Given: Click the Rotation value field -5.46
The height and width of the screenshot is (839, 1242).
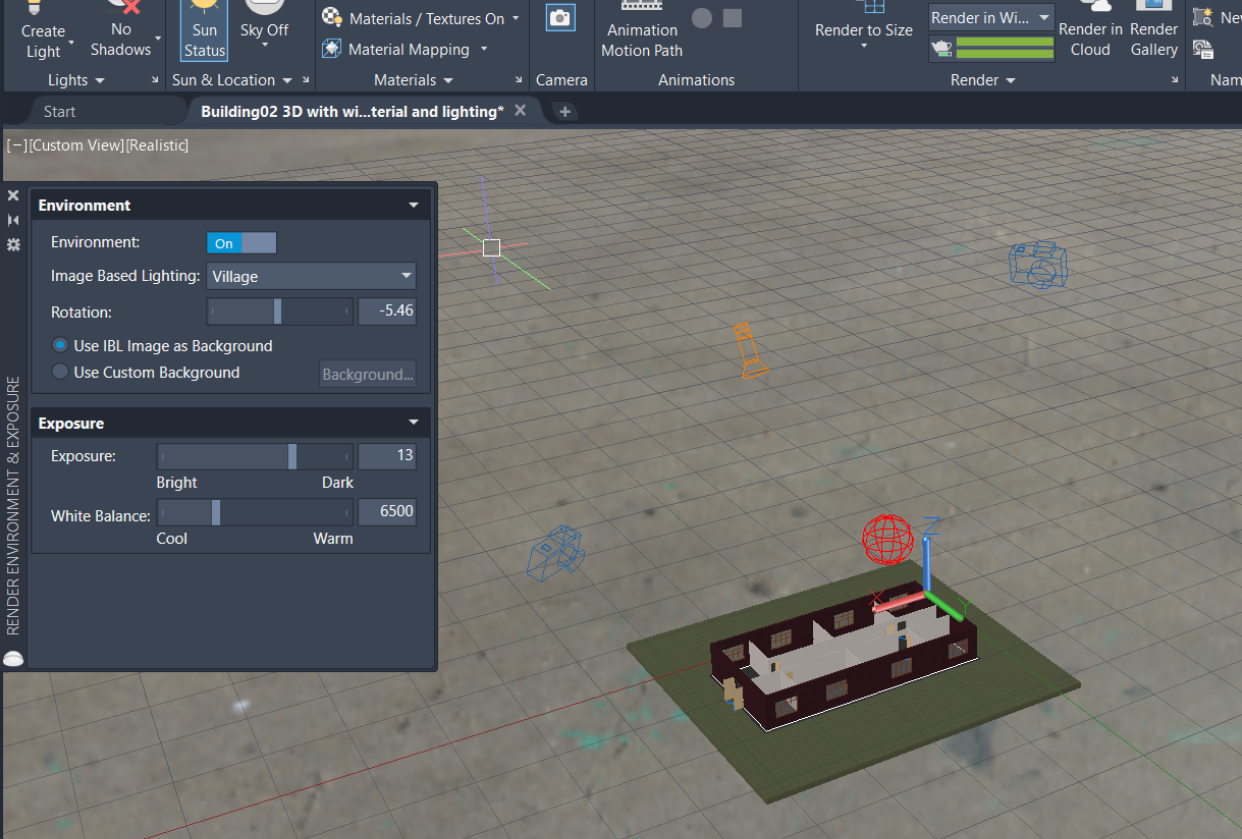Looking at the screenshot, I should pos(387,311).
